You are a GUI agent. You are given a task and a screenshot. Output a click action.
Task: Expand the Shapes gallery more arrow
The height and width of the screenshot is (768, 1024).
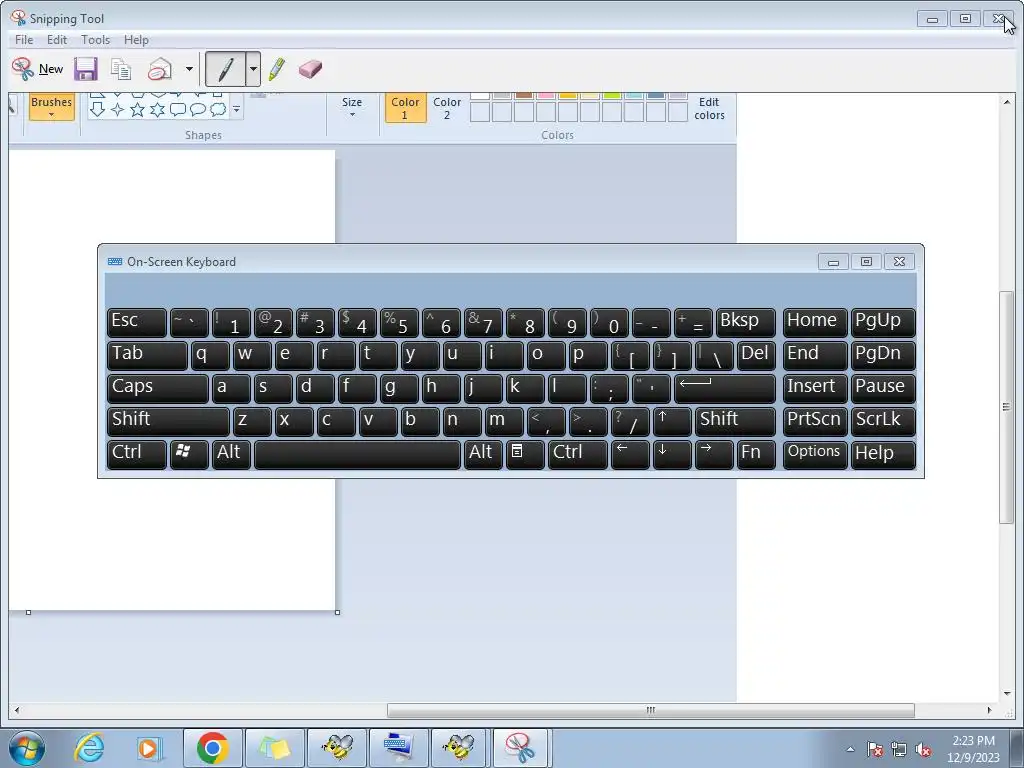236,109
